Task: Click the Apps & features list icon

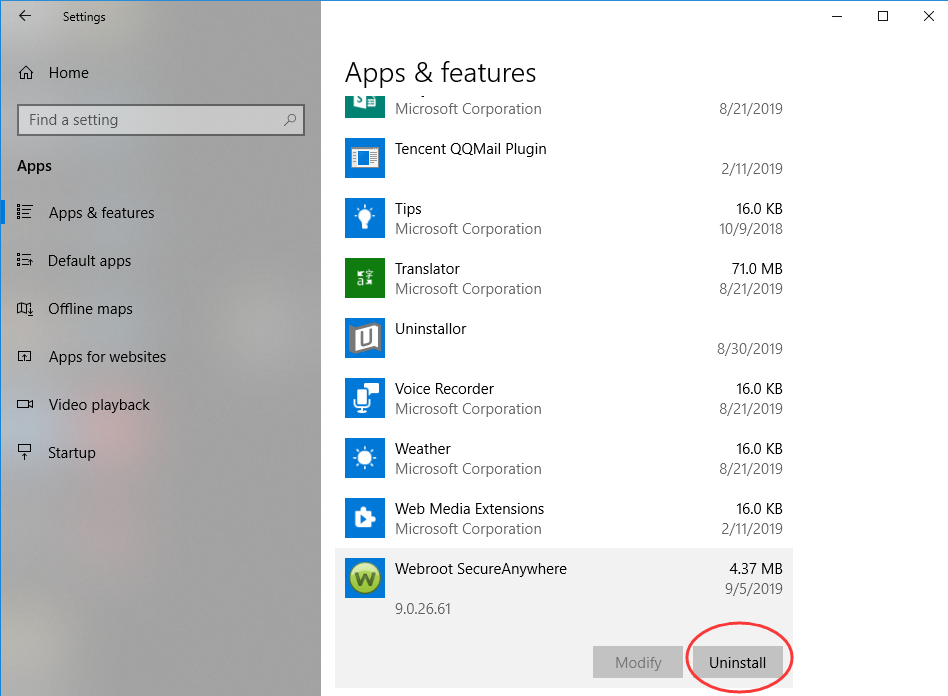Action: tap(25, 212)
